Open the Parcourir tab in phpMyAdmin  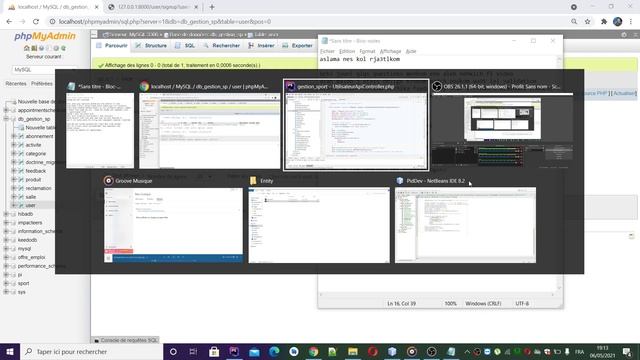tap(112, 46)
